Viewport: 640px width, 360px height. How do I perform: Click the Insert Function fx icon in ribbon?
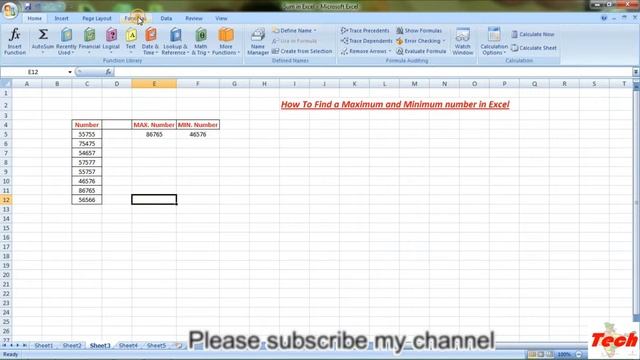tap(15, 41)
